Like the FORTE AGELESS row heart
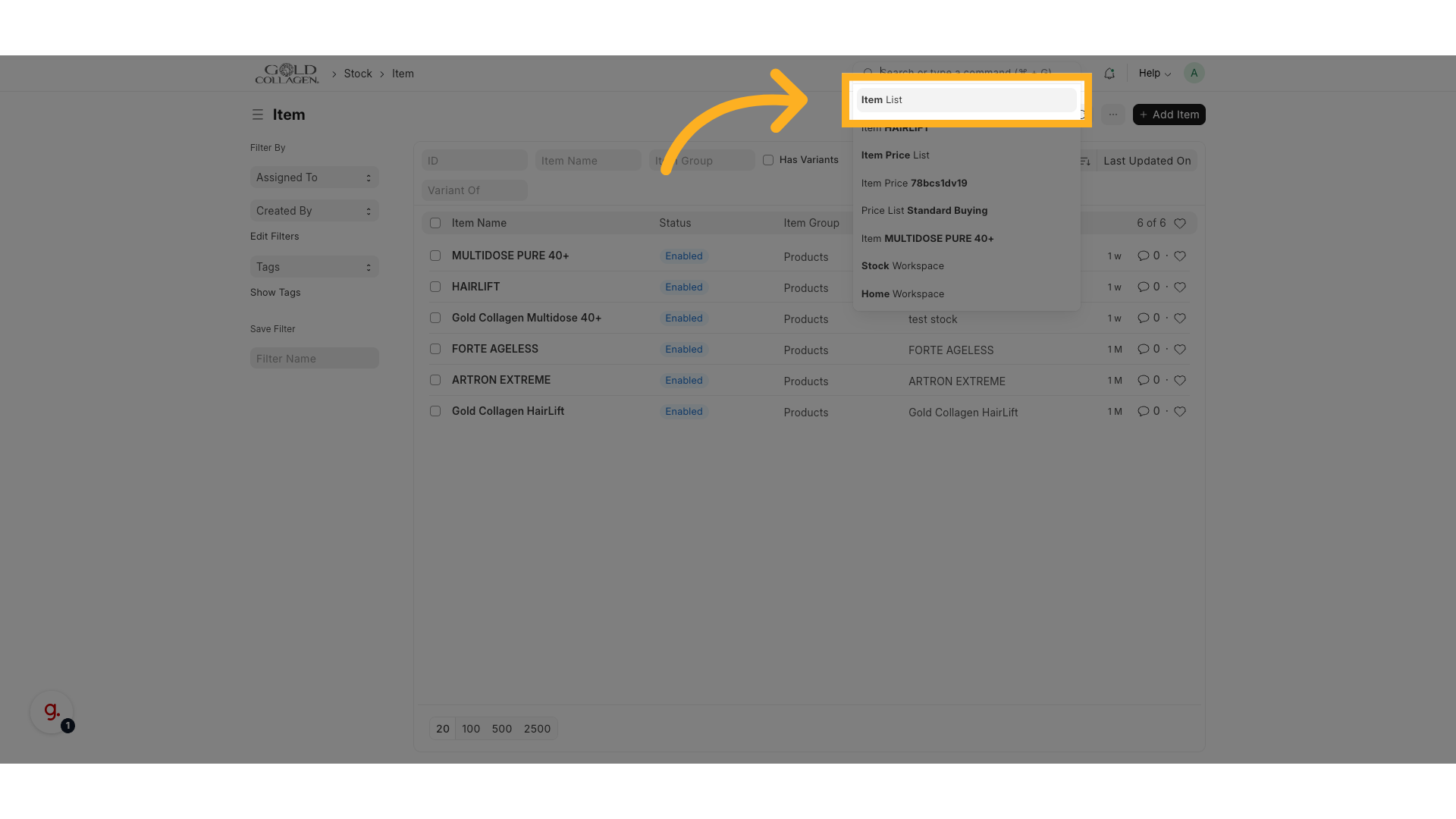1456x819 pixels. tap(1180, 350)
